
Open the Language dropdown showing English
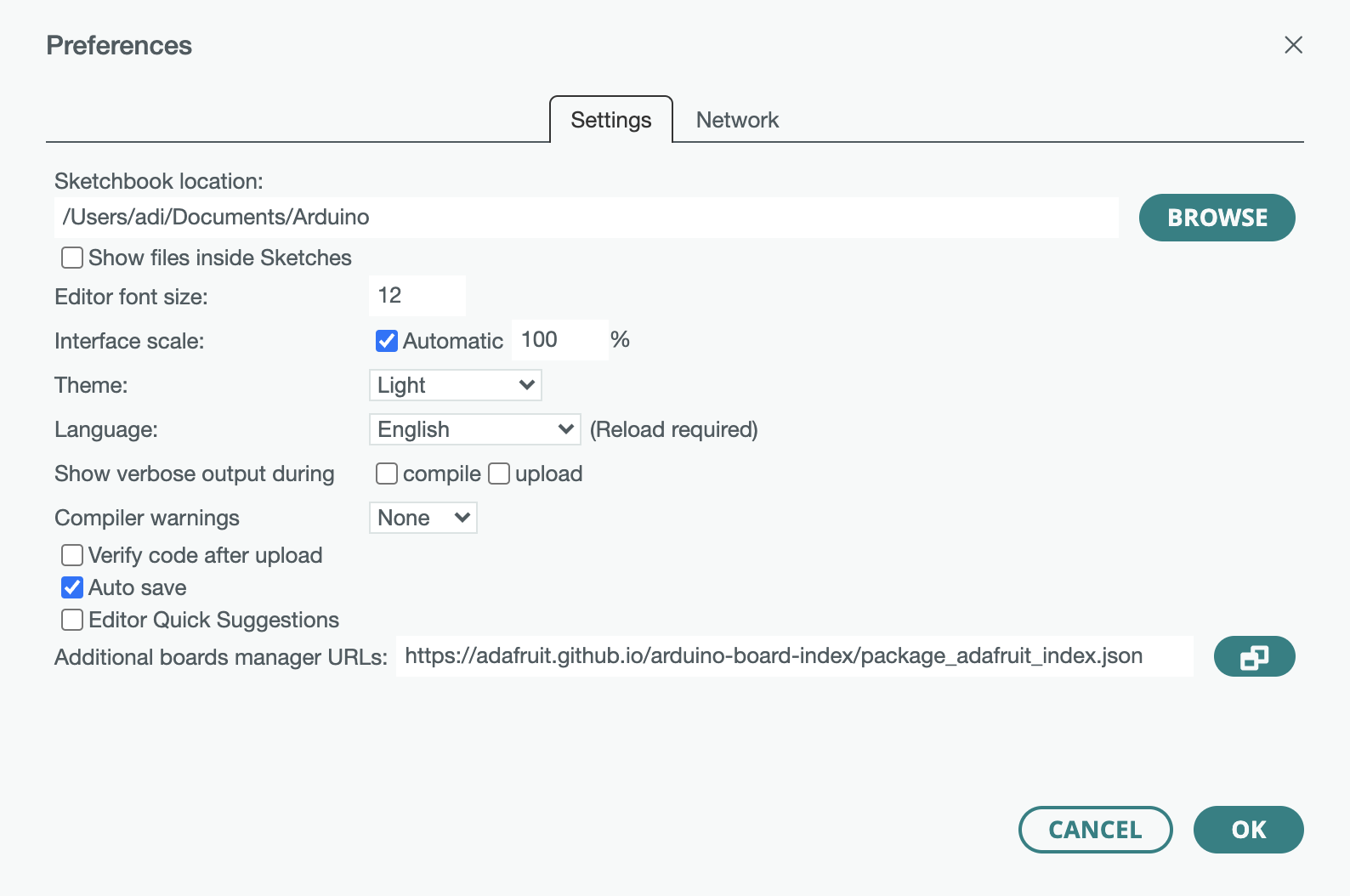[475, 429]
